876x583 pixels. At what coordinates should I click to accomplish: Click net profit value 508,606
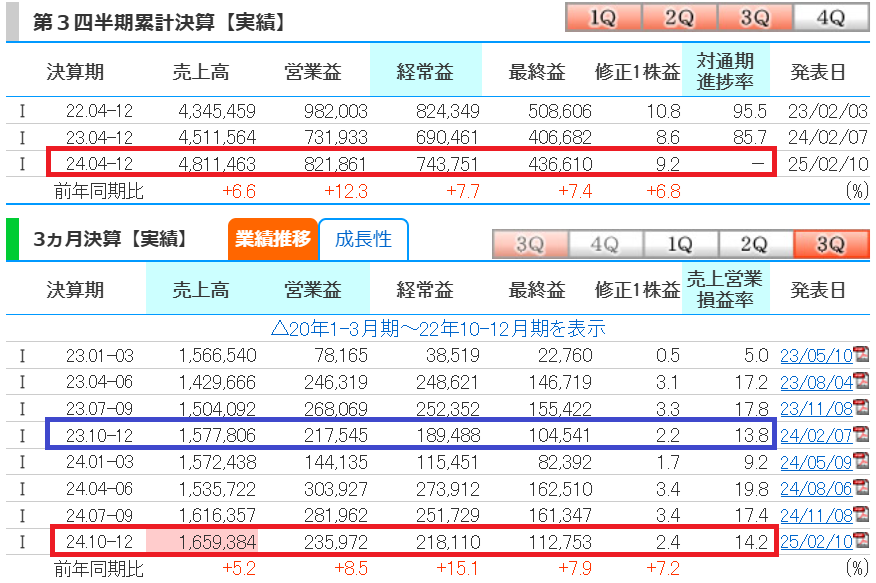tap(560, 111)
